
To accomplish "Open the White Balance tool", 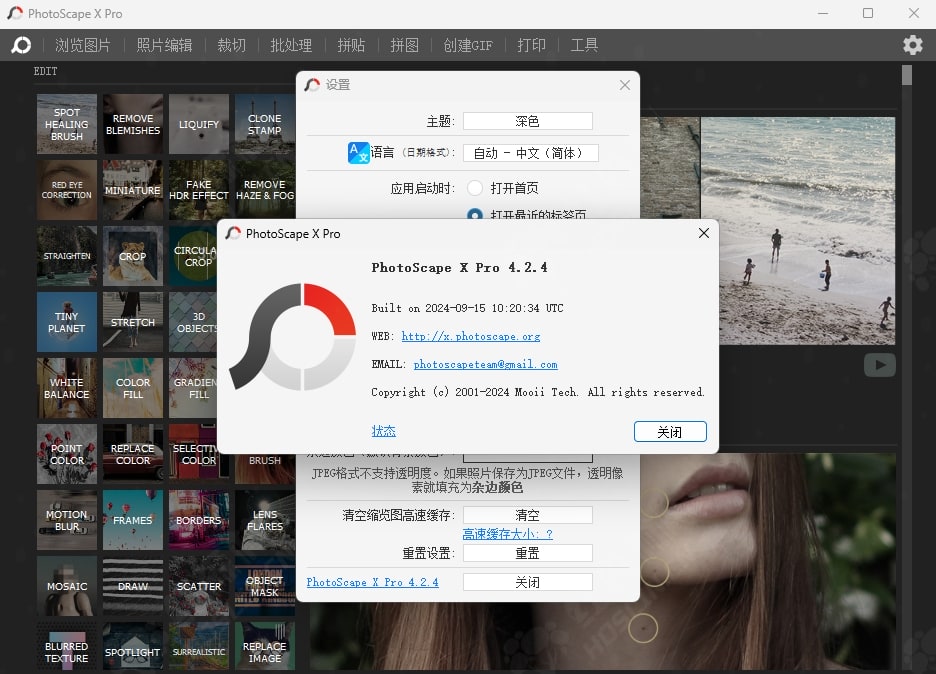I will tap(67, 388).
